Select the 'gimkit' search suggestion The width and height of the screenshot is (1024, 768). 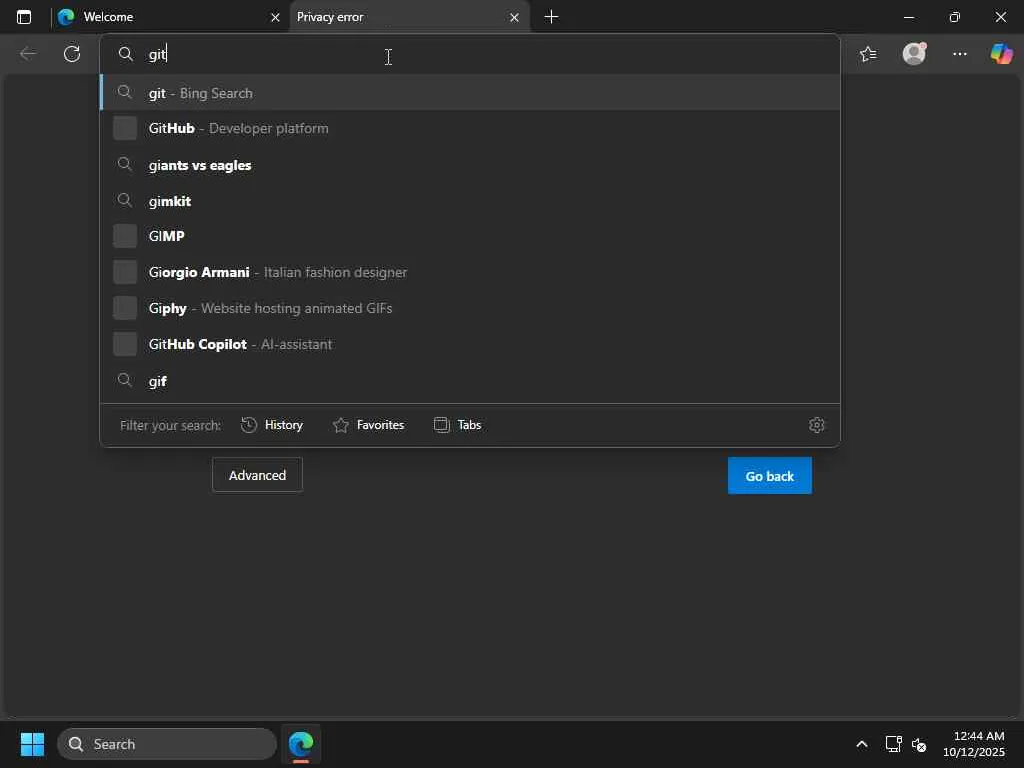coord(470,201)
